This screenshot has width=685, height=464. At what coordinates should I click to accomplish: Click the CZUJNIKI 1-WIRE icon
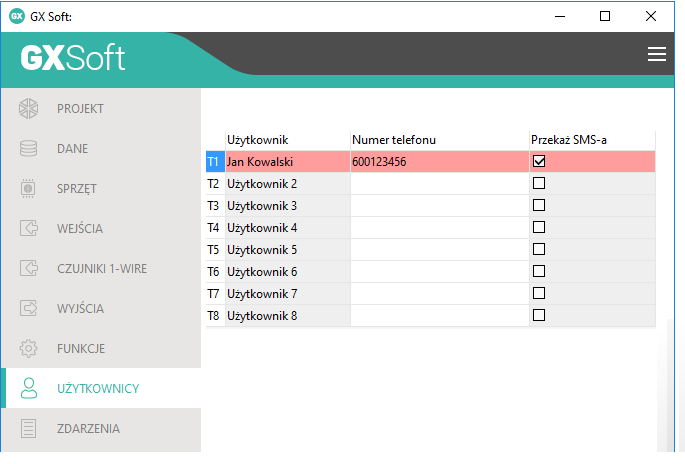coord(29,268)
